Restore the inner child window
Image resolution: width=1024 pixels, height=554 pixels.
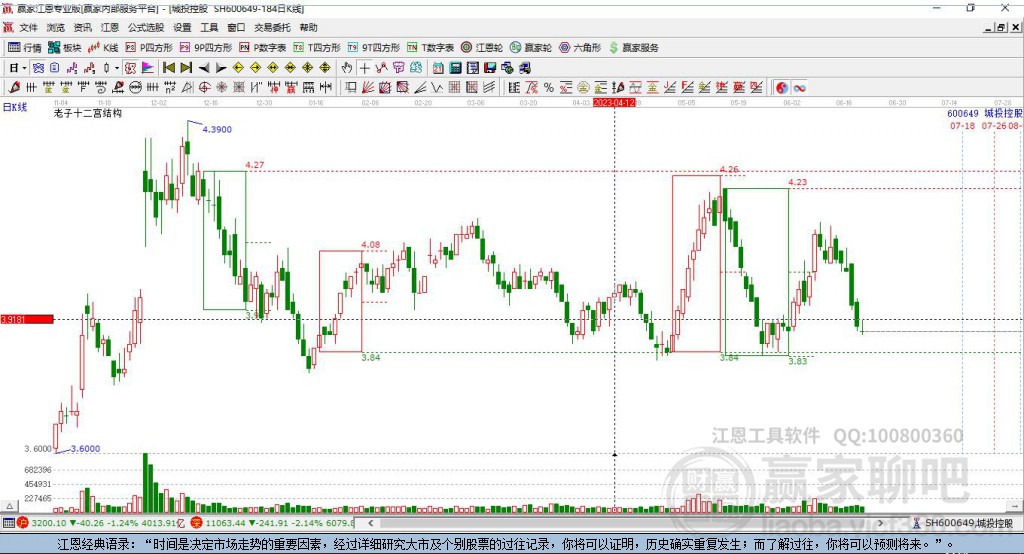[x=1001, y=27]
